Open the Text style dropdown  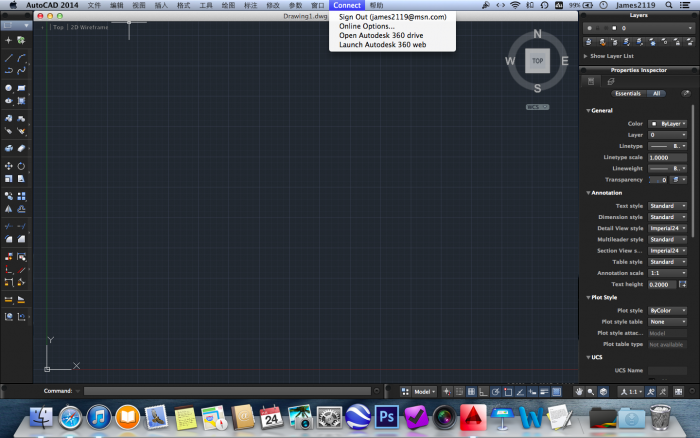pyautogui.click(x=667, y=206)
